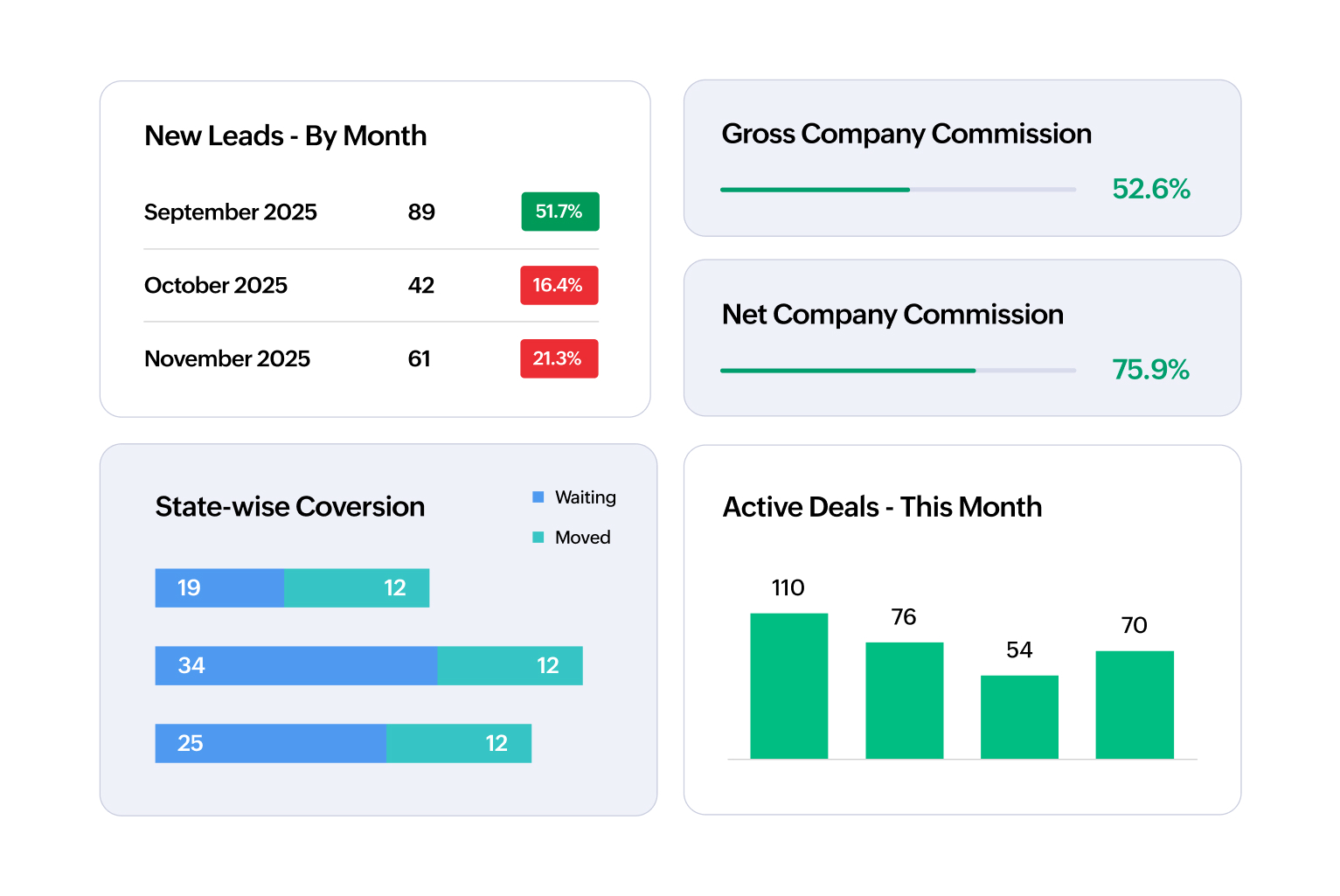
Task: Click the 52.6% commission value
Action: pos(1151,189)
